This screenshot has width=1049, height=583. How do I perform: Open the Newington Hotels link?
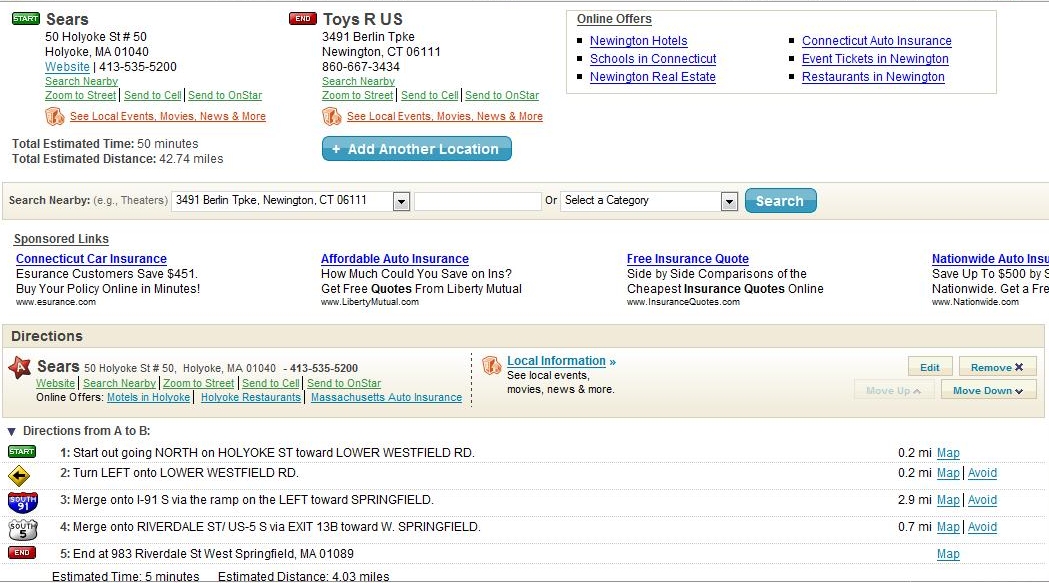(638, 41)
